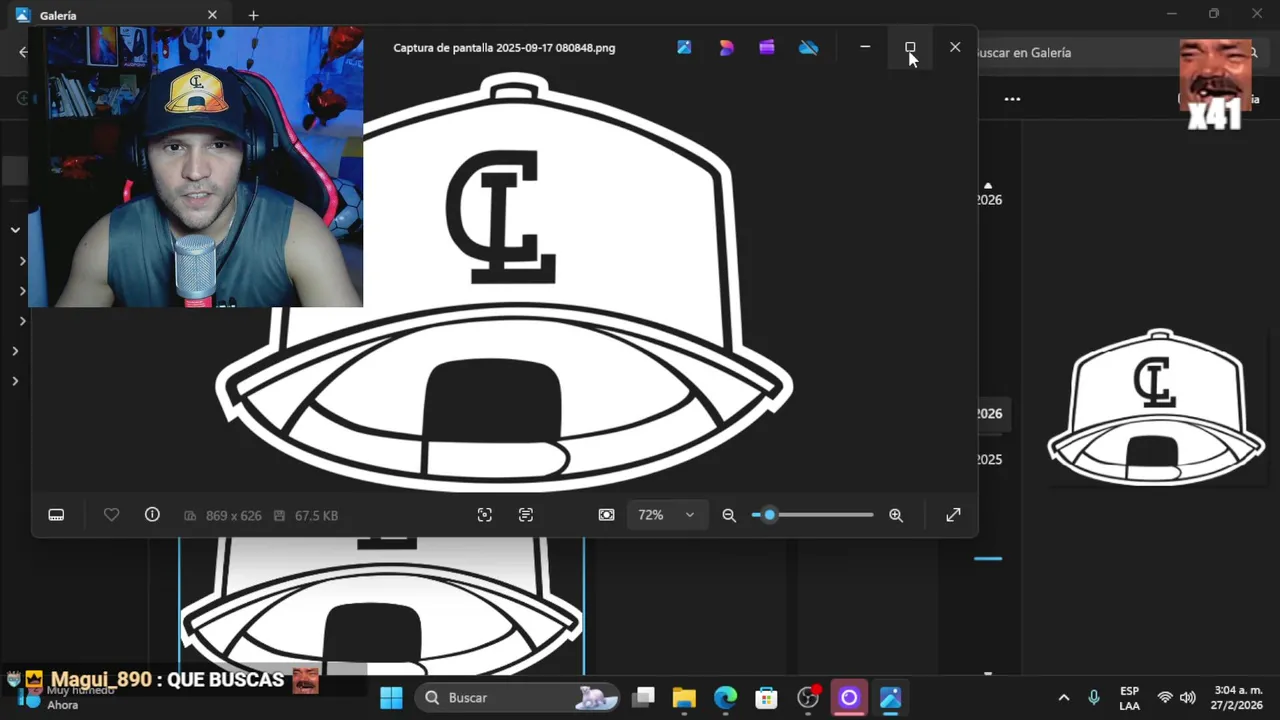Open the purple circle app in taskbar

(x=849, y=697)
